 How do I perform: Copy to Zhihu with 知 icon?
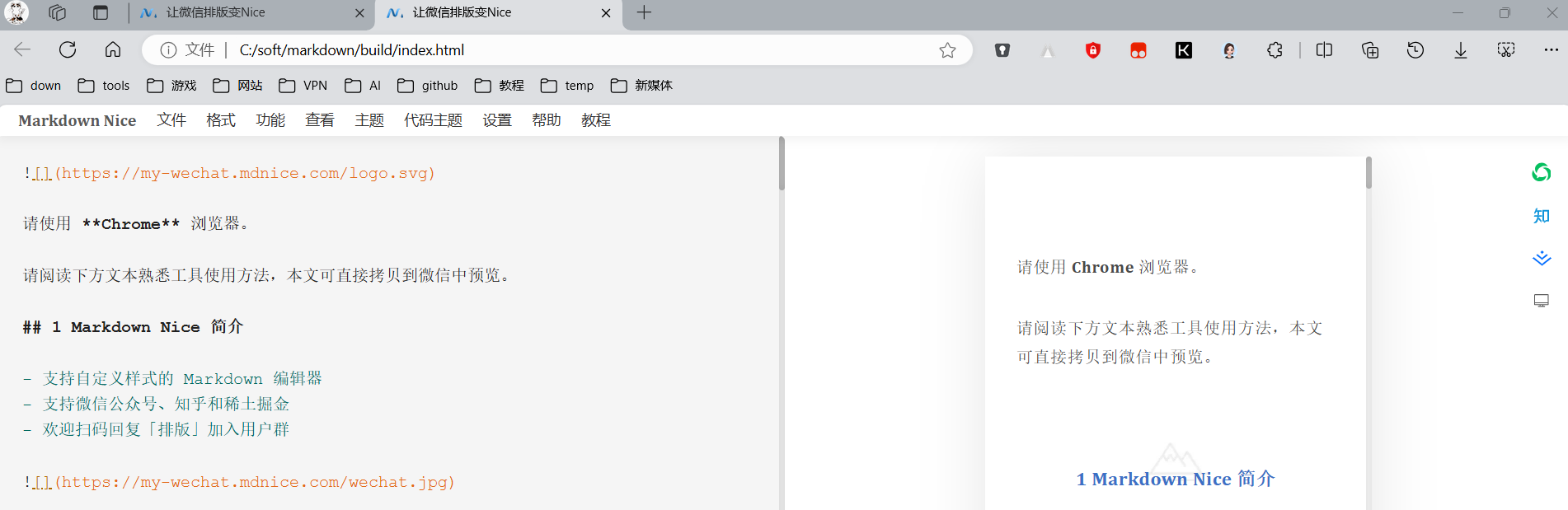(1541, 216)
